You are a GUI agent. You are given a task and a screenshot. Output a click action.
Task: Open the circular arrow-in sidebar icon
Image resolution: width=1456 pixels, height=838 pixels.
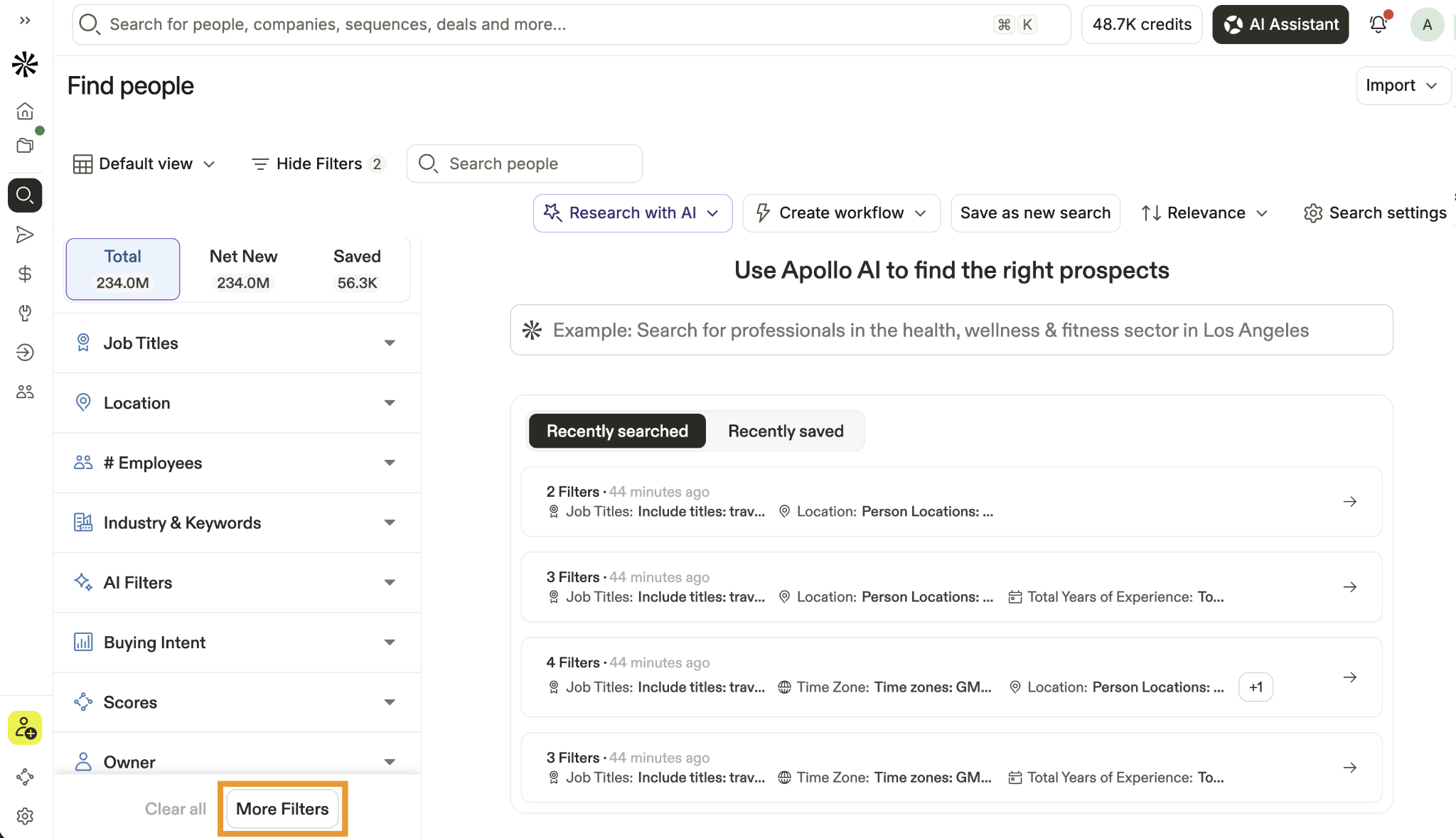(x=25, y=352)
